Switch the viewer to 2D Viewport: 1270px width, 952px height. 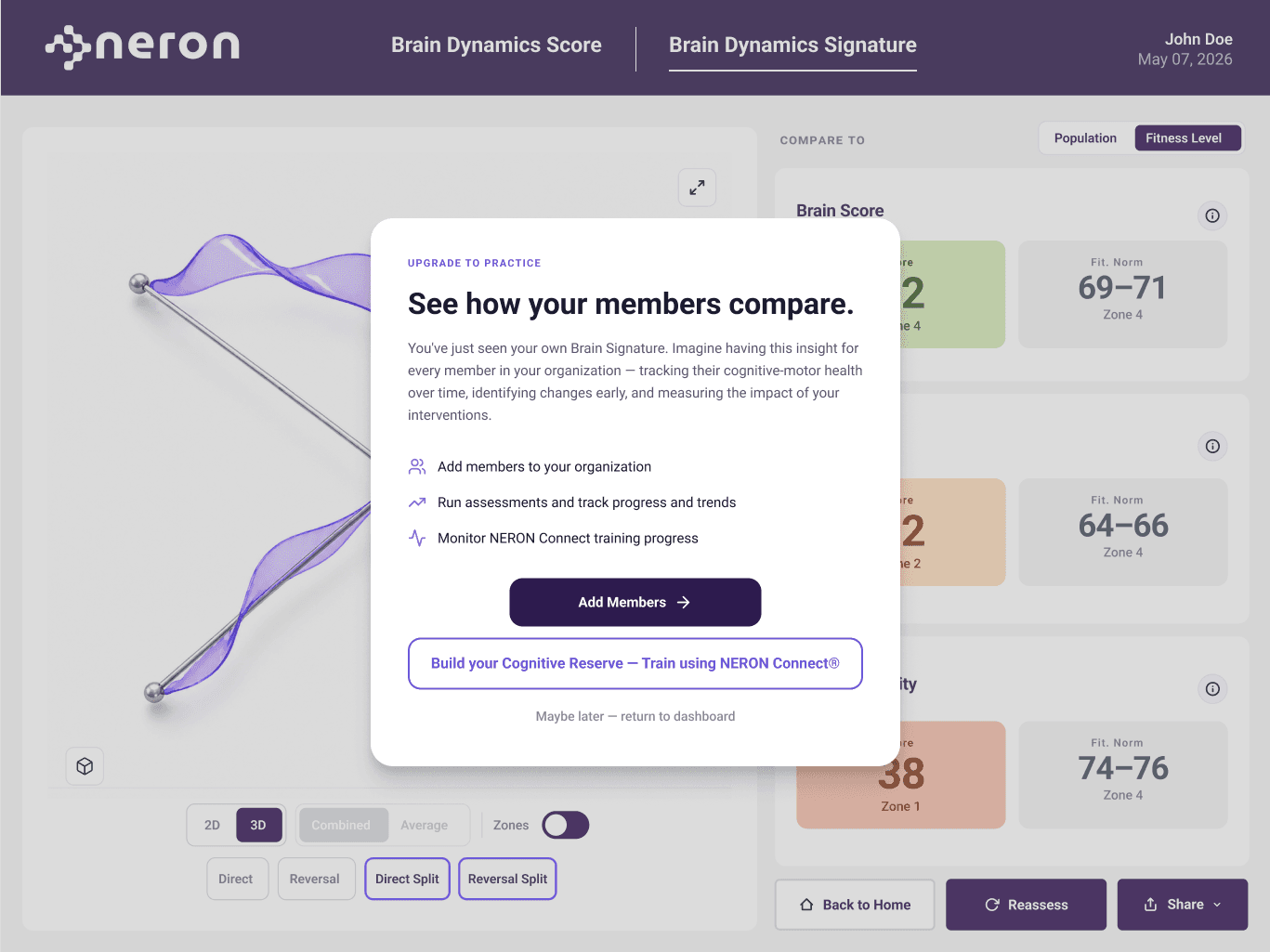(213, 825)
